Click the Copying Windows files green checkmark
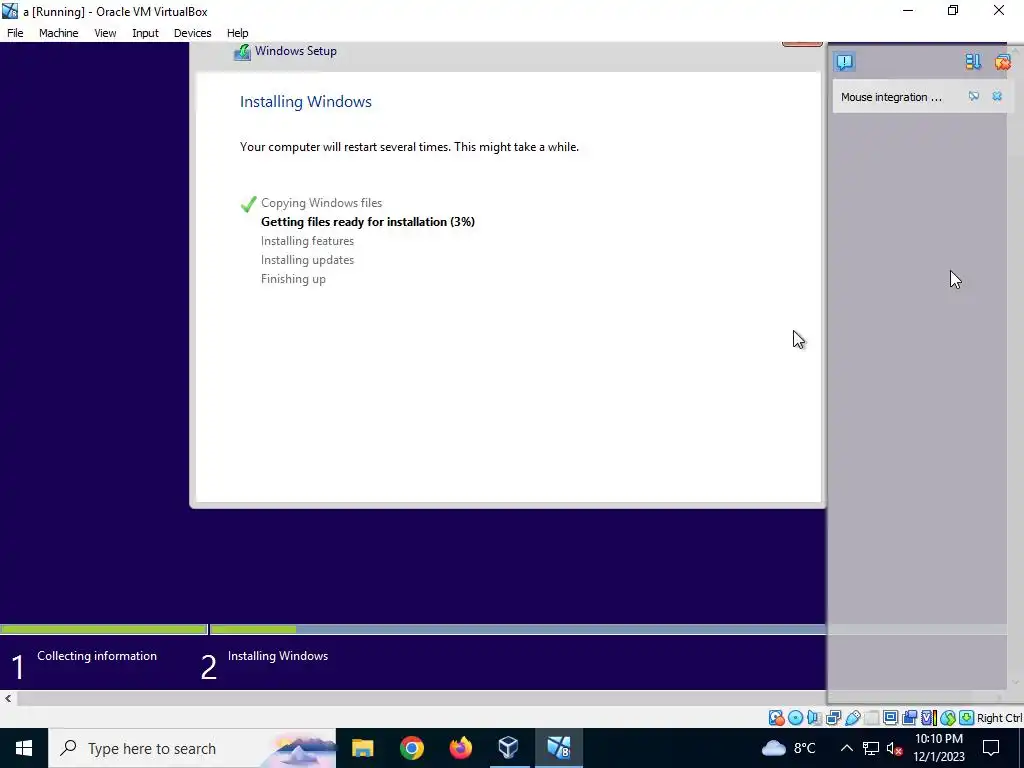Viewport: 1024px width, 768px height. point(248,204)
